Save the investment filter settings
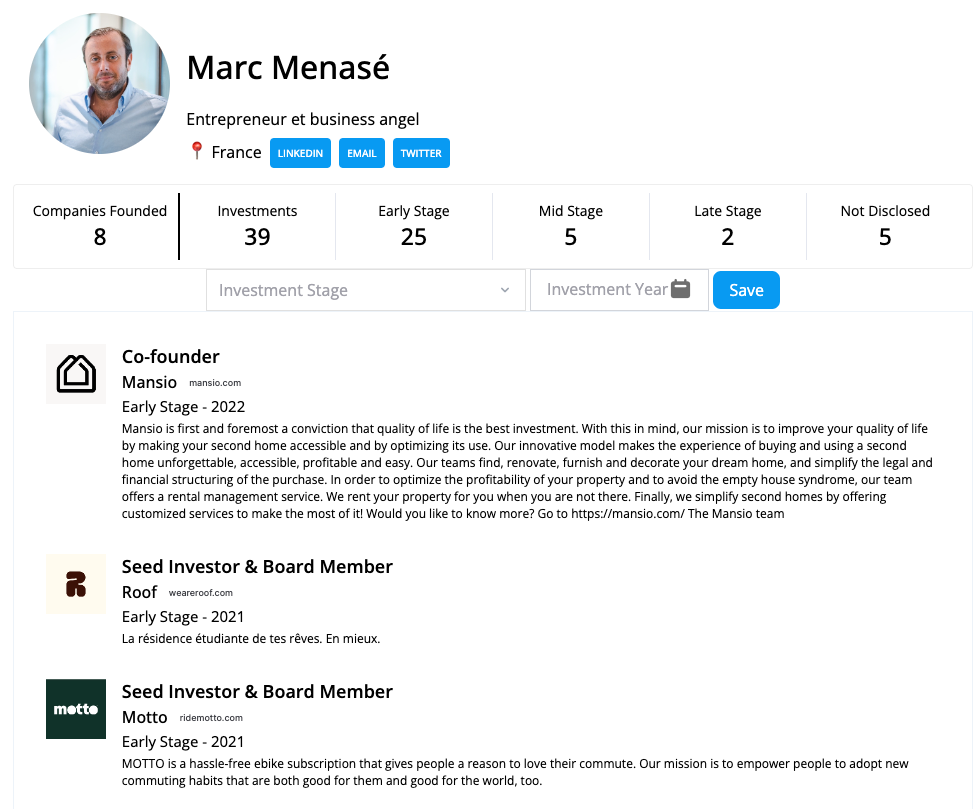This screenshot has width=980, height=809. pyautogui.click(x=746, y=290)
